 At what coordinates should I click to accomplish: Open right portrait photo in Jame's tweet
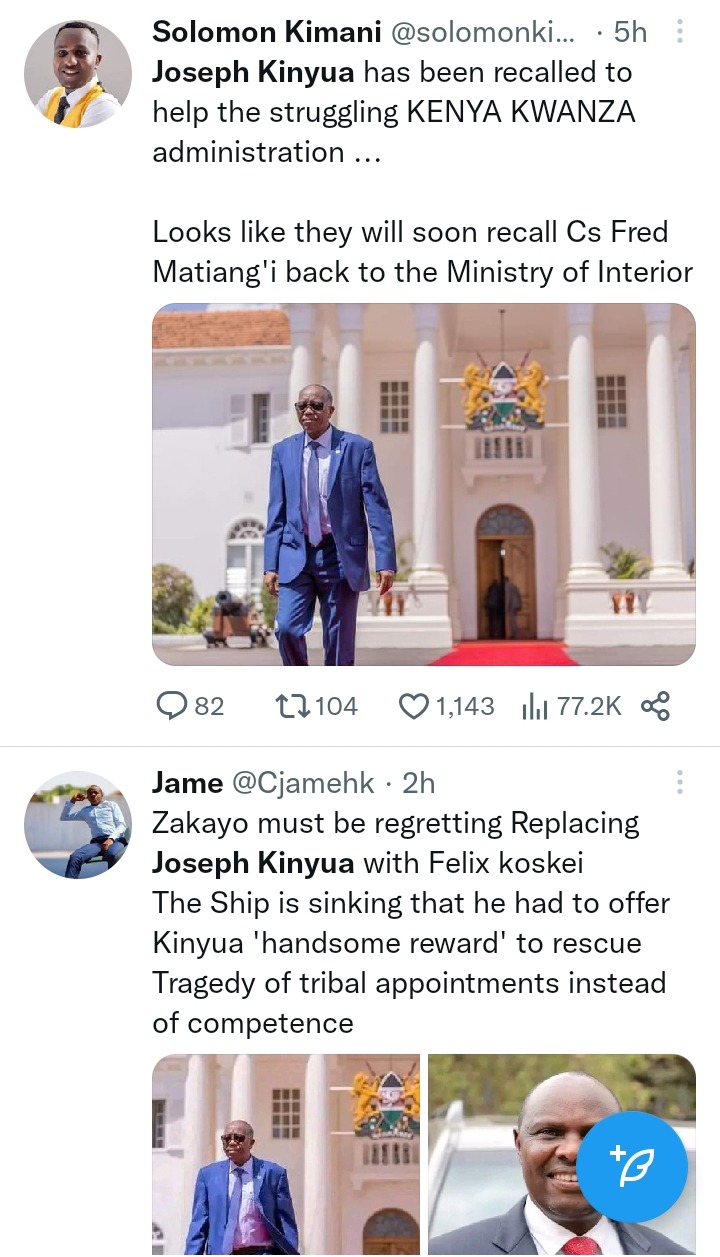point(520,1155)
